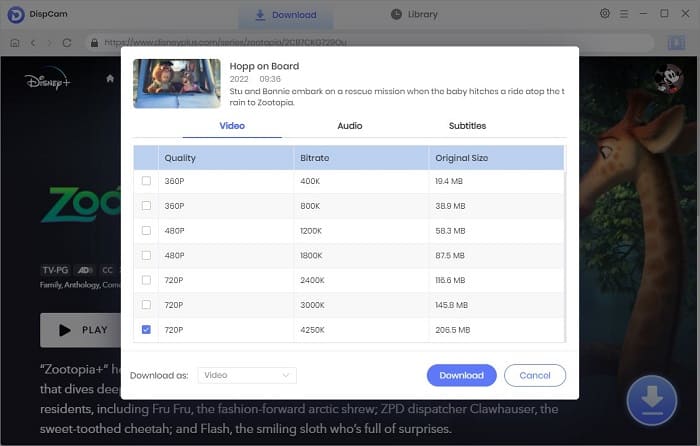Check the 720P 2400K quality row

(x=146, y=280)
